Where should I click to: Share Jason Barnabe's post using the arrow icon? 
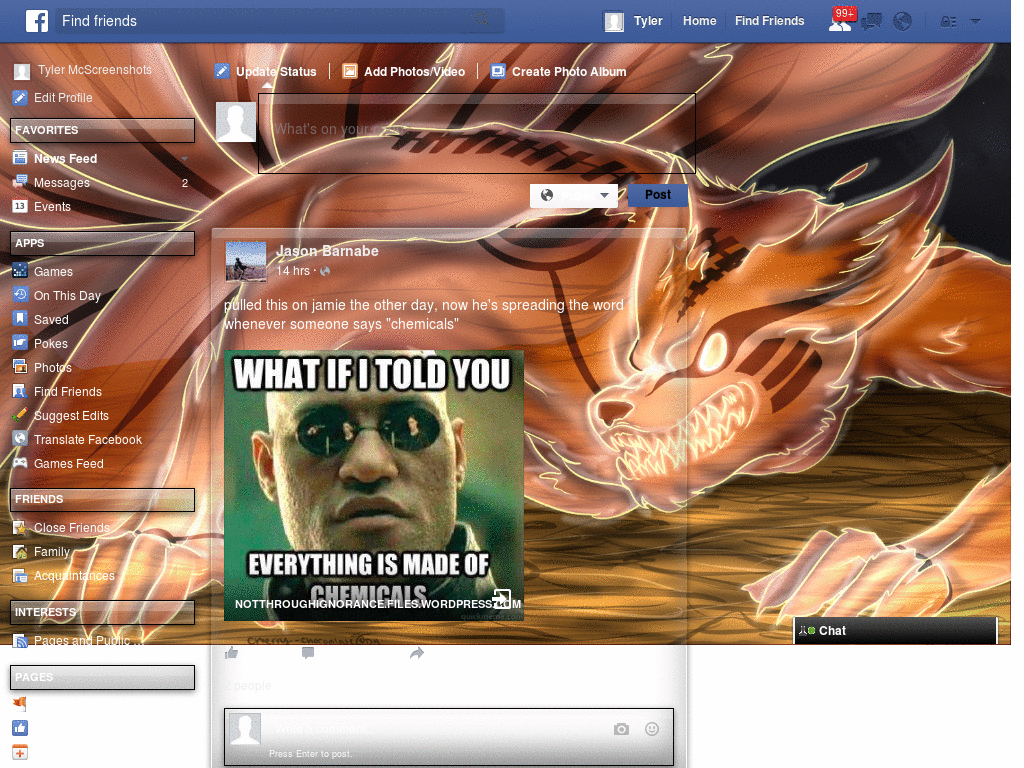417,653
